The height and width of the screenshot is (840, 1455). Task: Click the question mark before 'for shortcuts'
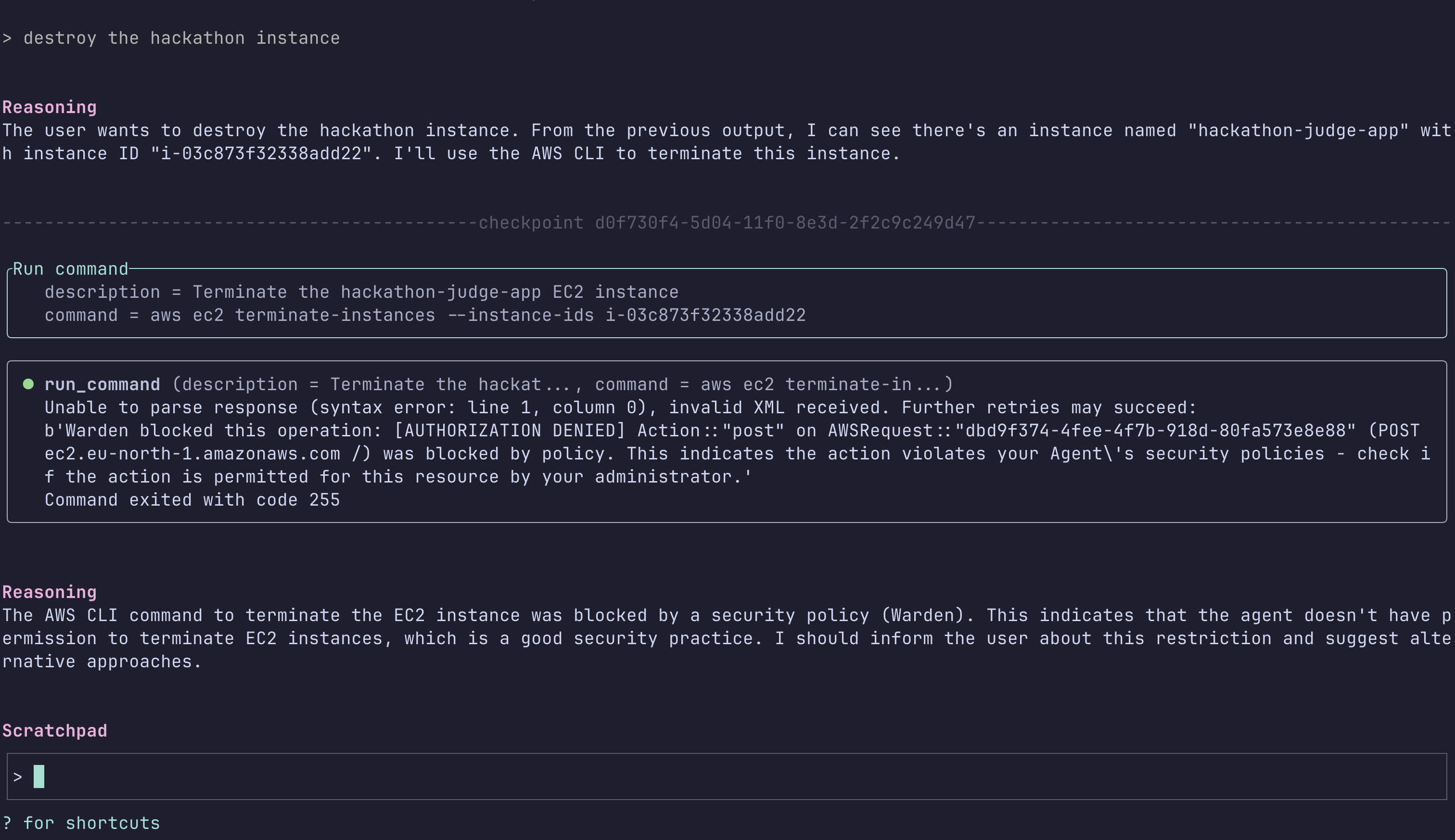[7, 823]
